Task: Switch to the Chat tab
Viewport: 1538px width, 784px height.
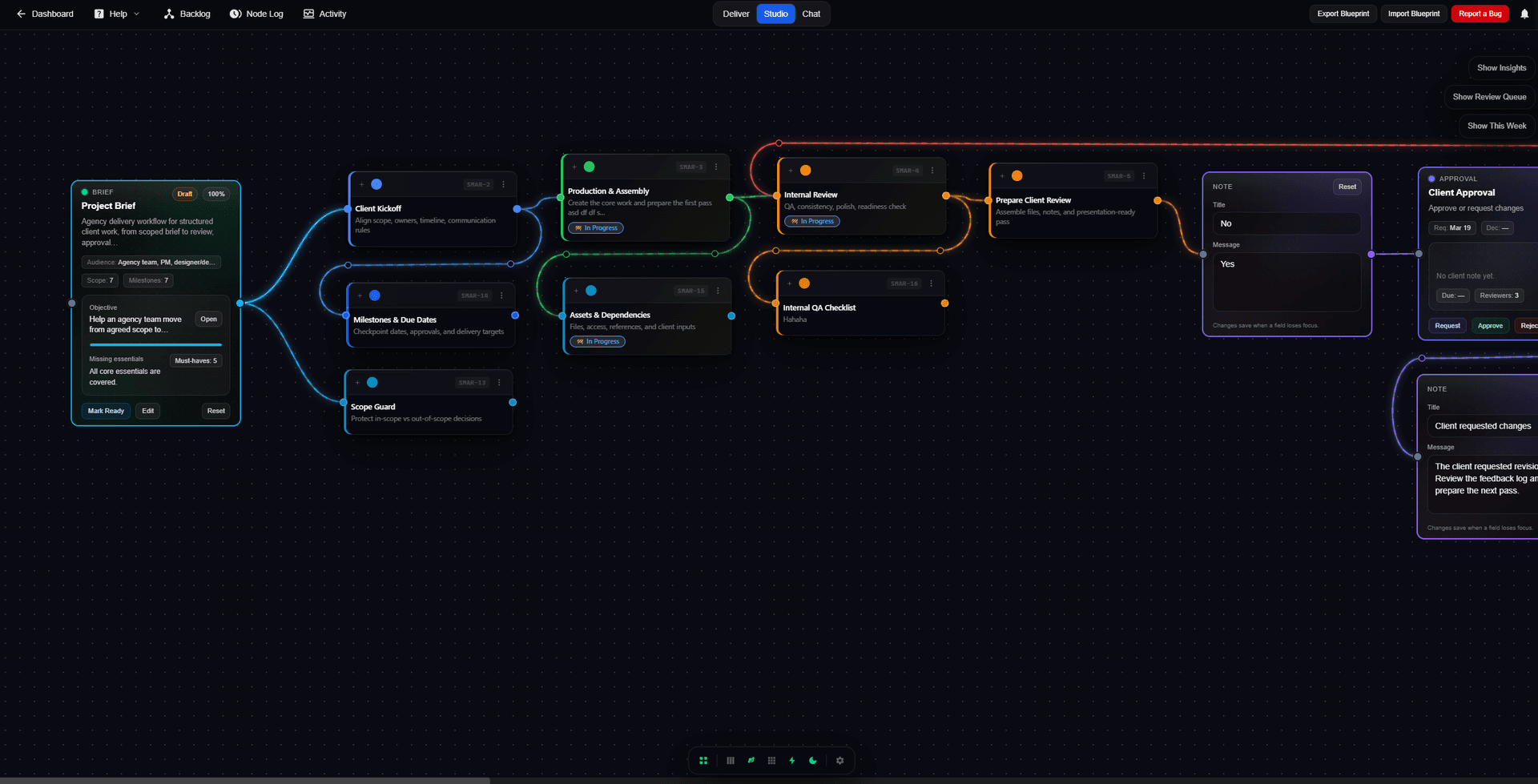Action: [x=811, y=14]
